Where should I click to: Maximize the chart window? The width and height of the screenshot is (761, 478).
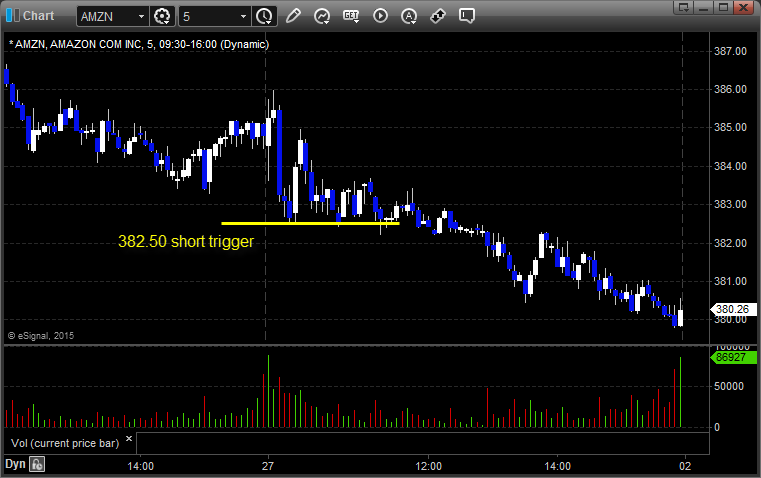[723, 7]
